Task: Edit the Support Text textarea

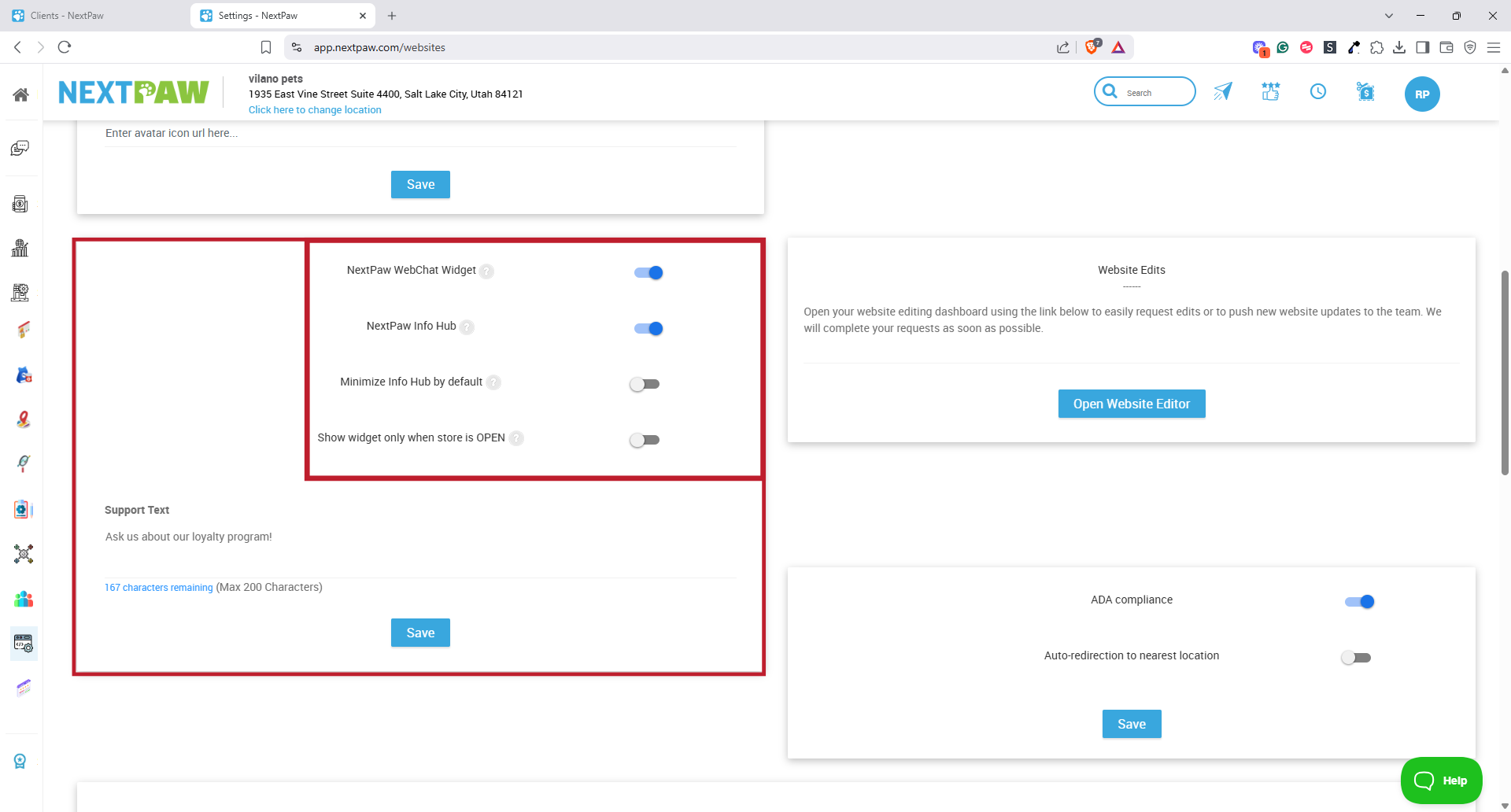Action: tap(420, 551)
